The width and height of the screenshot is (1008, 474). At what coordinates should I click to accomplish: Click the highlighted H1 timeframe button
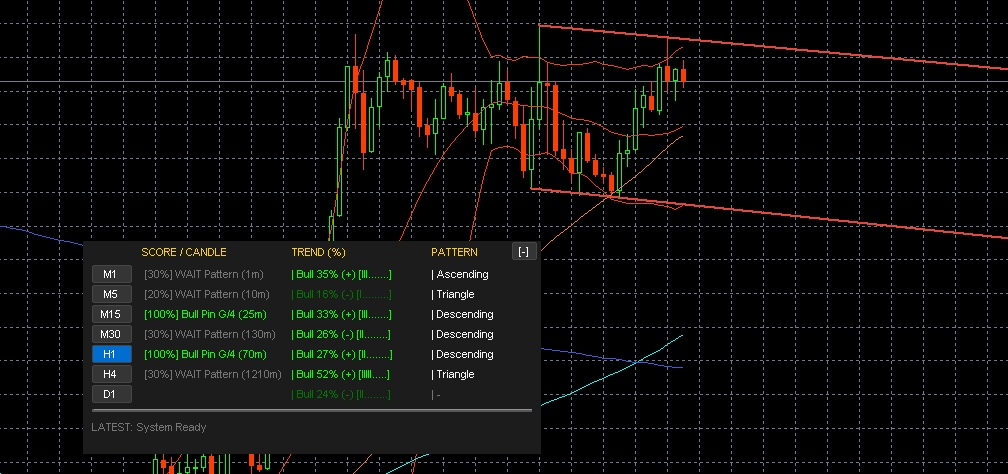point(111,354)
